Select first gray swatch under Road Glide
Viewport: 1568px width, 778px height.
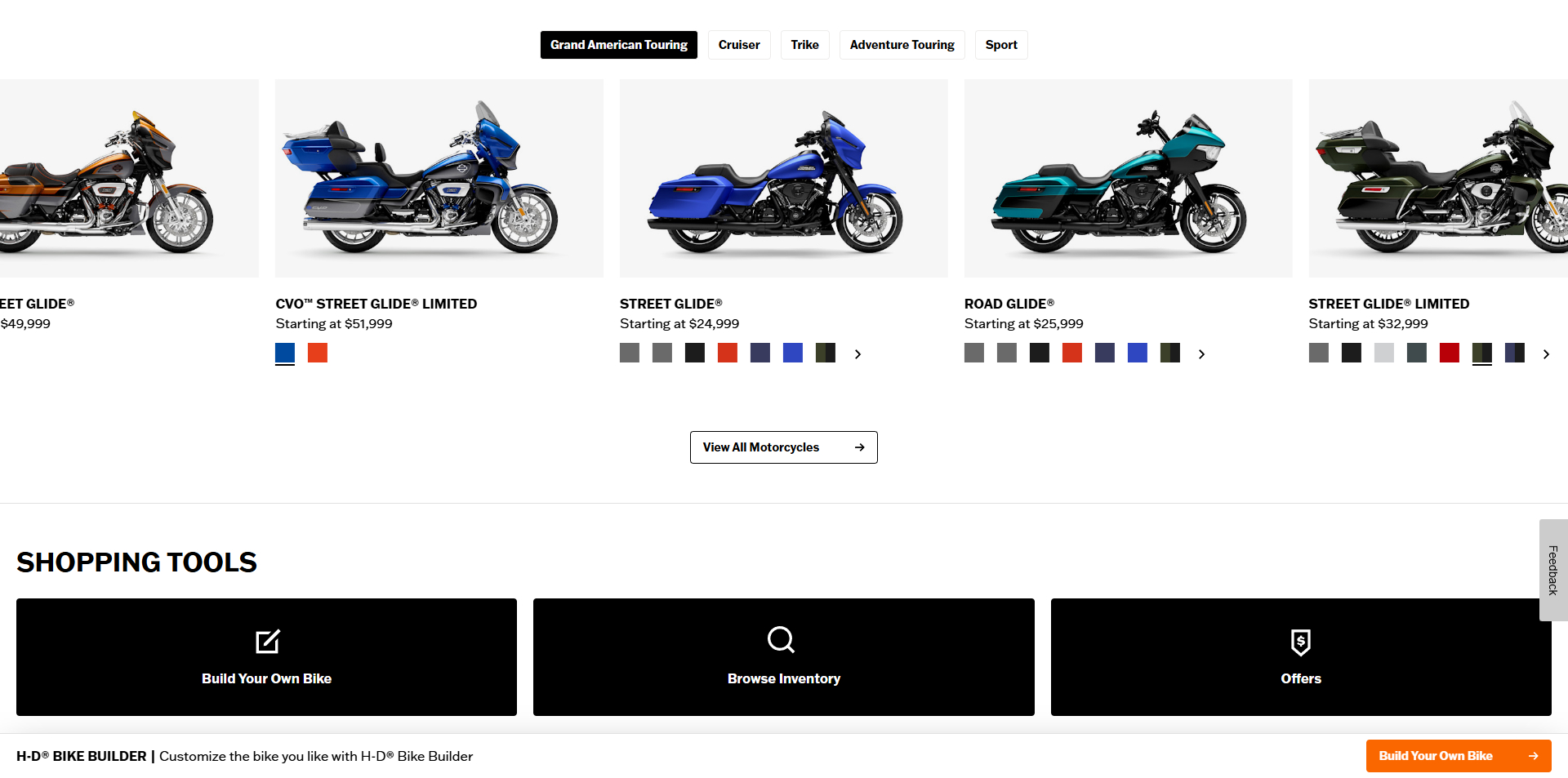[x=974, y=353]
